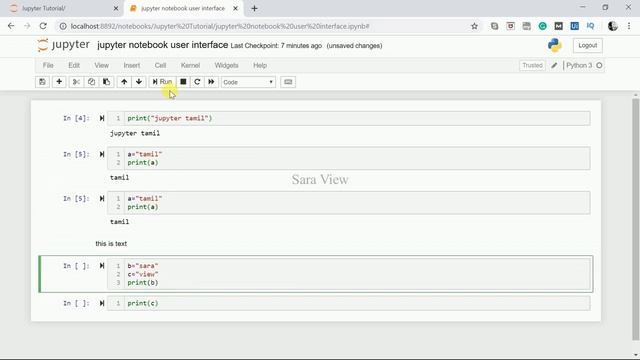Open a new browser tab
The height and width of the screenshot is (360, 640).
pyautogui.click(x=254, y=9)
